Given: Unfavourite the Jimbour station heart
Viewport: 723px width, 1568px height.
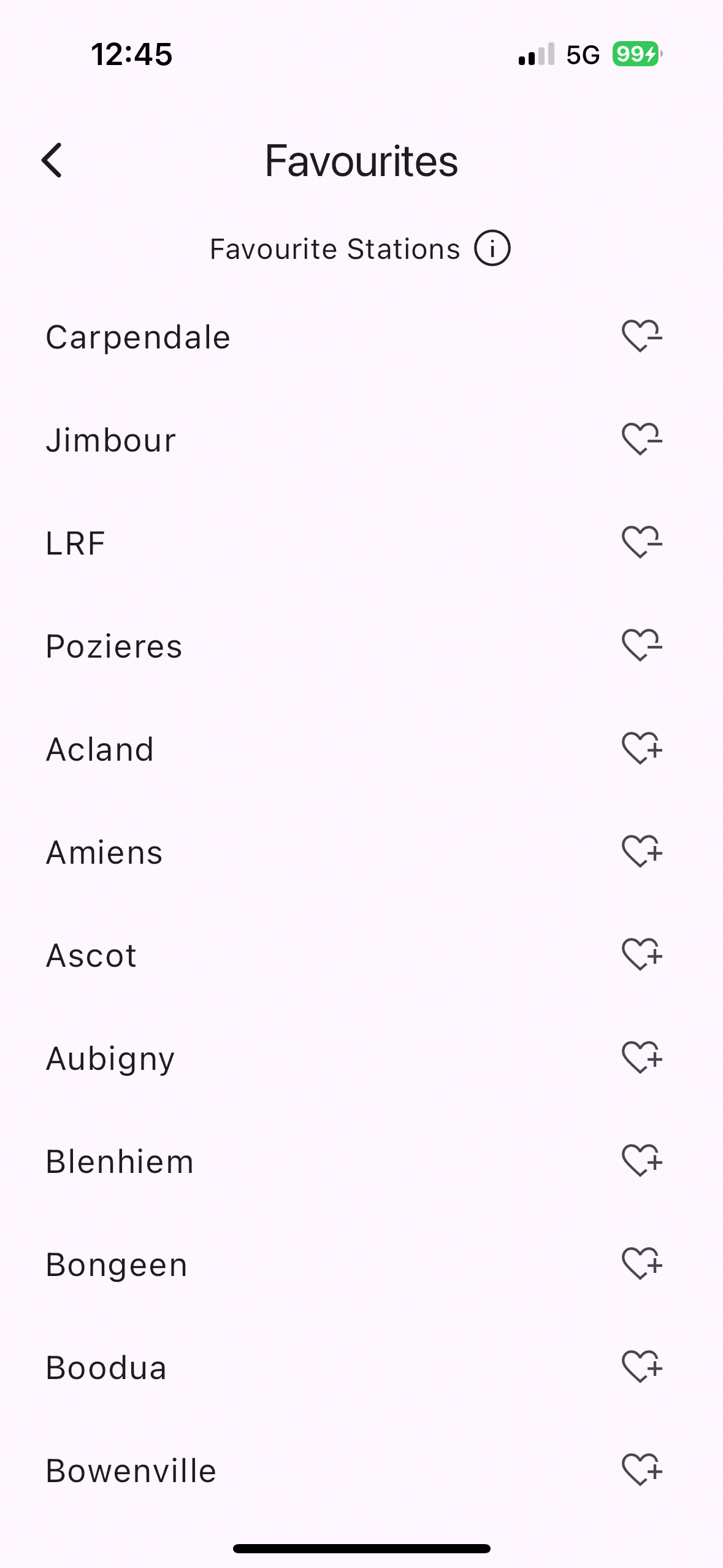Looking at the screenshot, I should (x=641, y=439).
